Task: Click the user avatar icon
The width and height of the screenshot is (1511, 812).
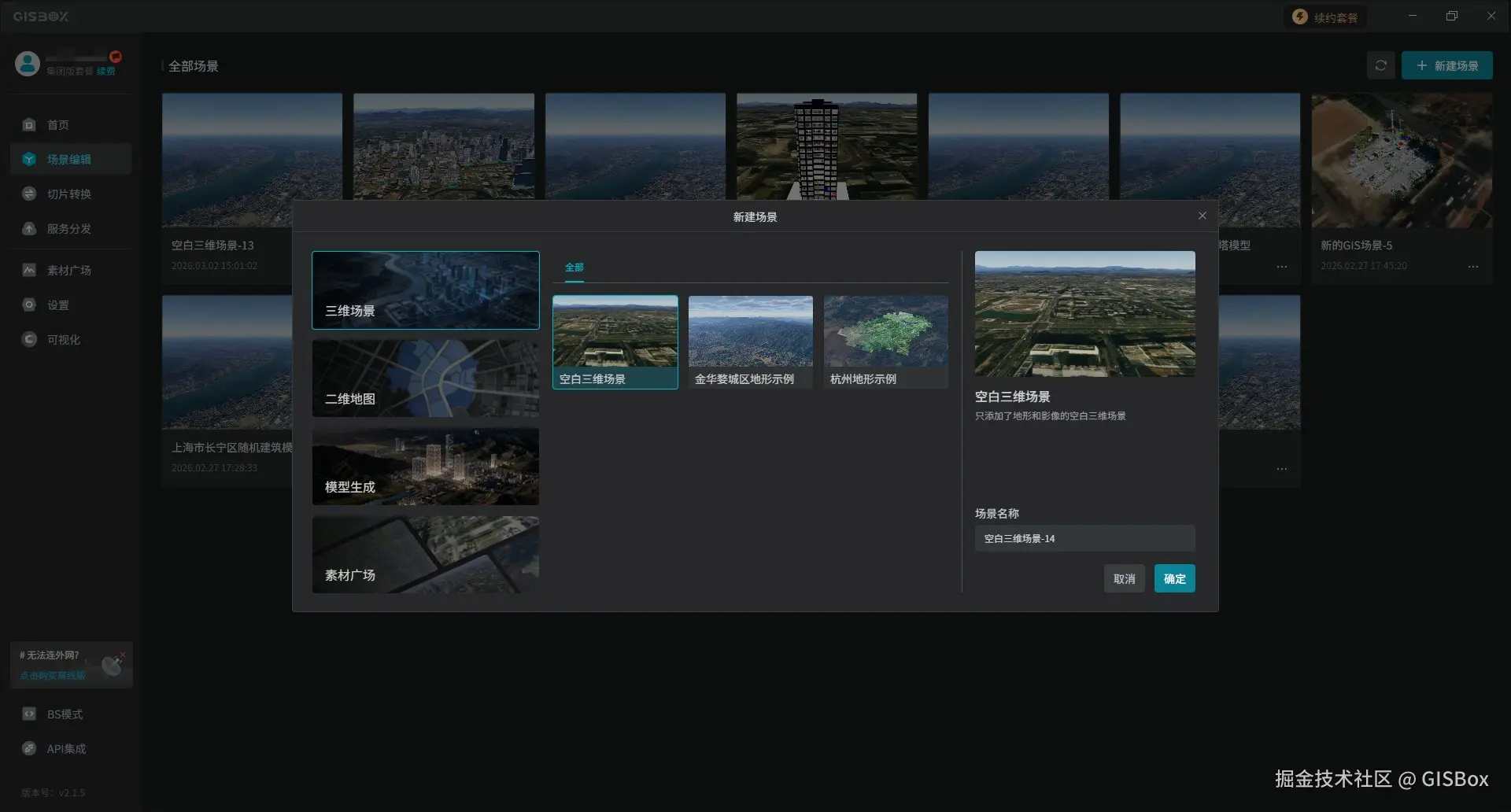Action: tap(28, 64)
